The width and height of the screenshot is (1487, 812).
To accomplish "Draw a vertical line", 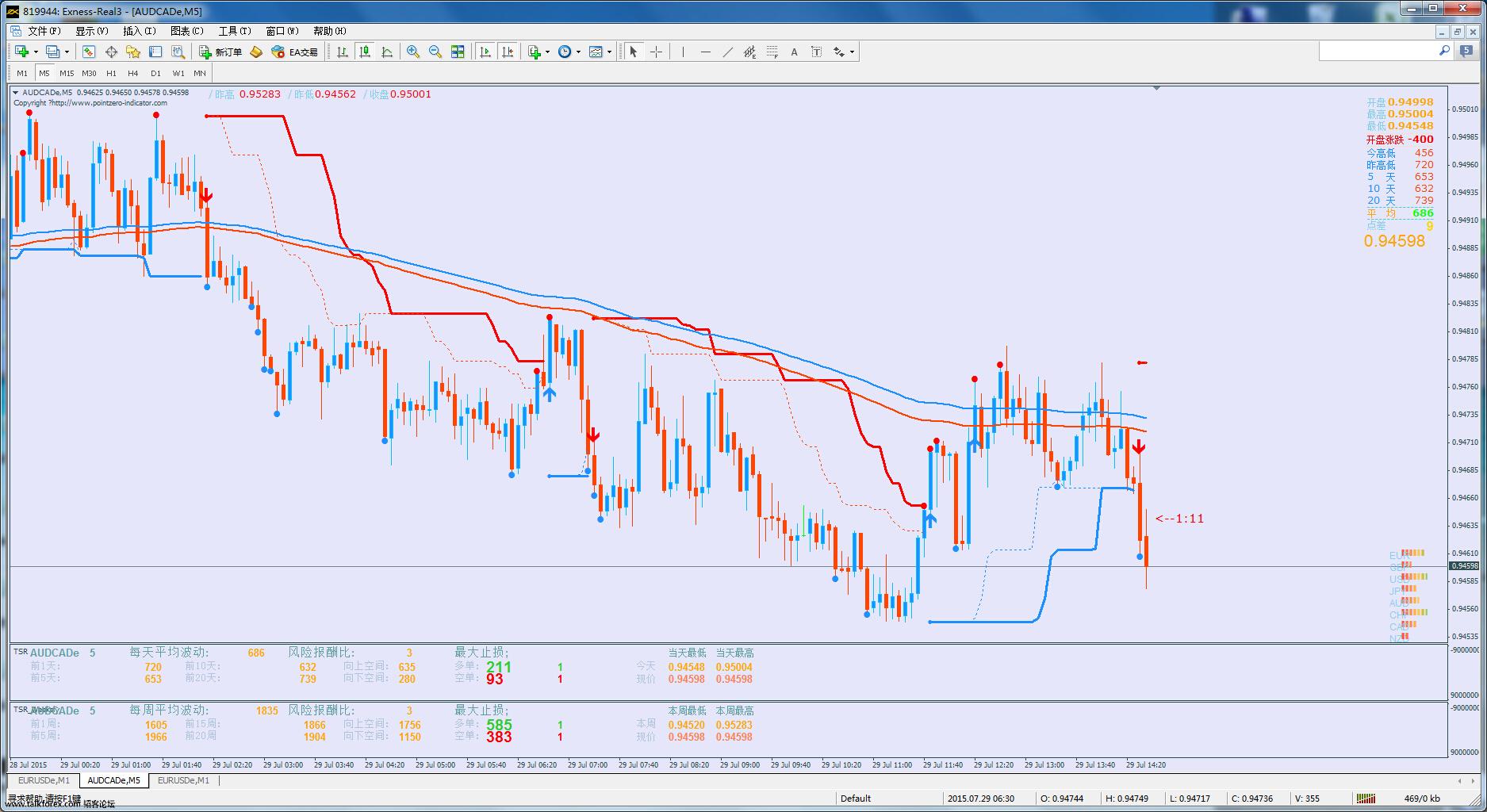I will (682, 52).
